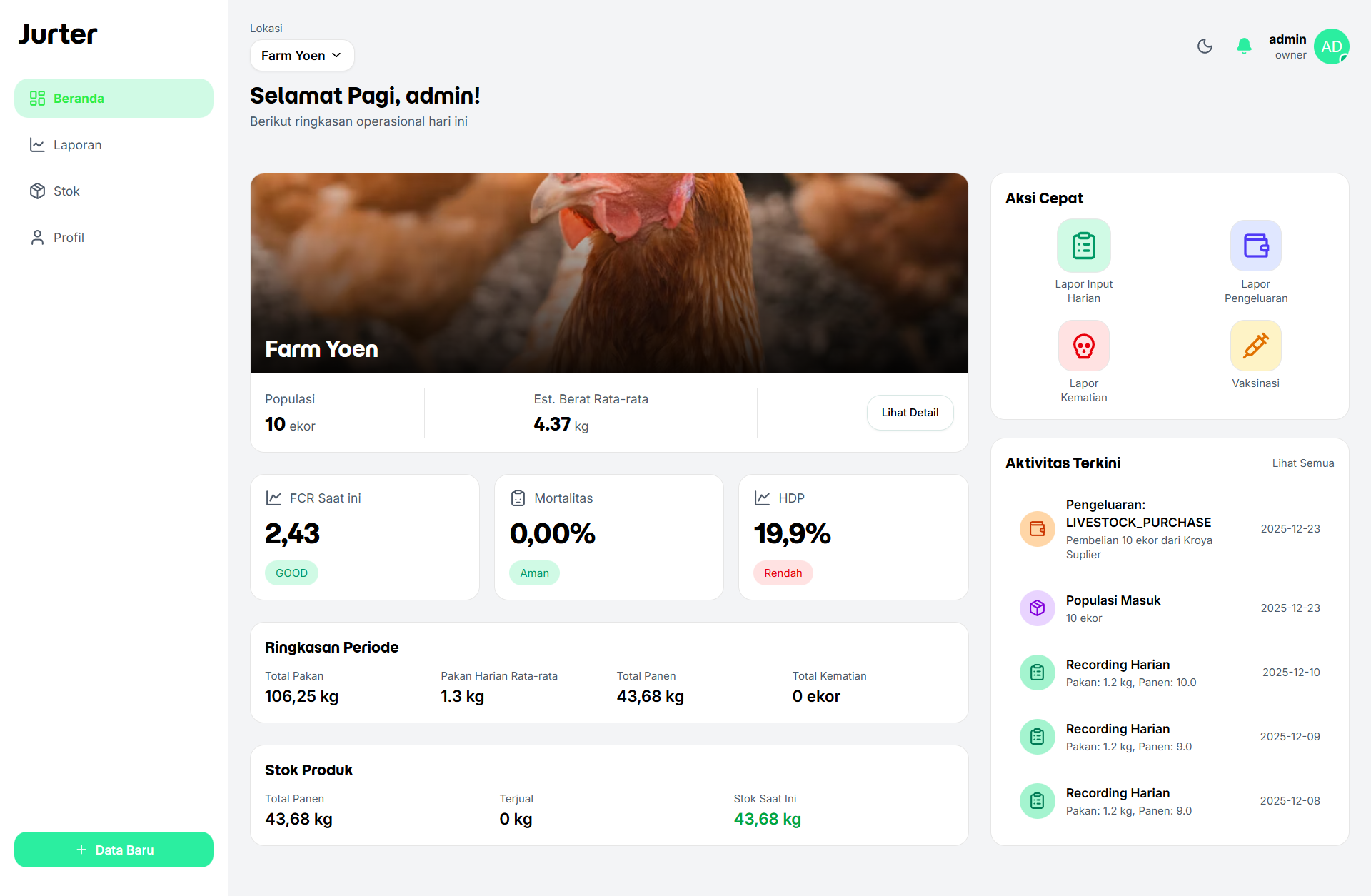Open Lapor Pengeluaran wallet icon

click(x=1255, y=246)
